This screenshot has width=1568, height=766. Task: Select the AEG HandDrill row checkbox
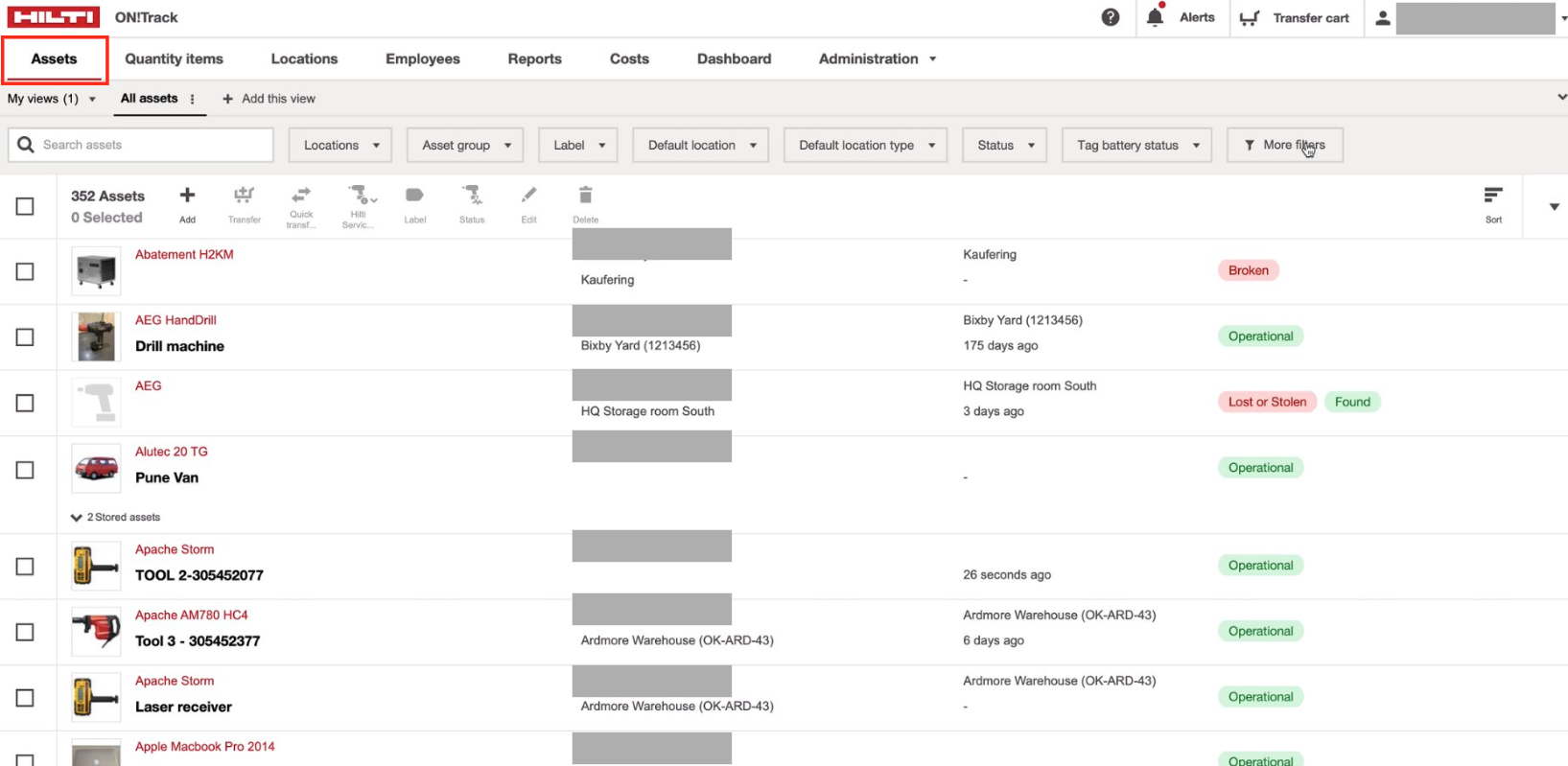(25, 337)
